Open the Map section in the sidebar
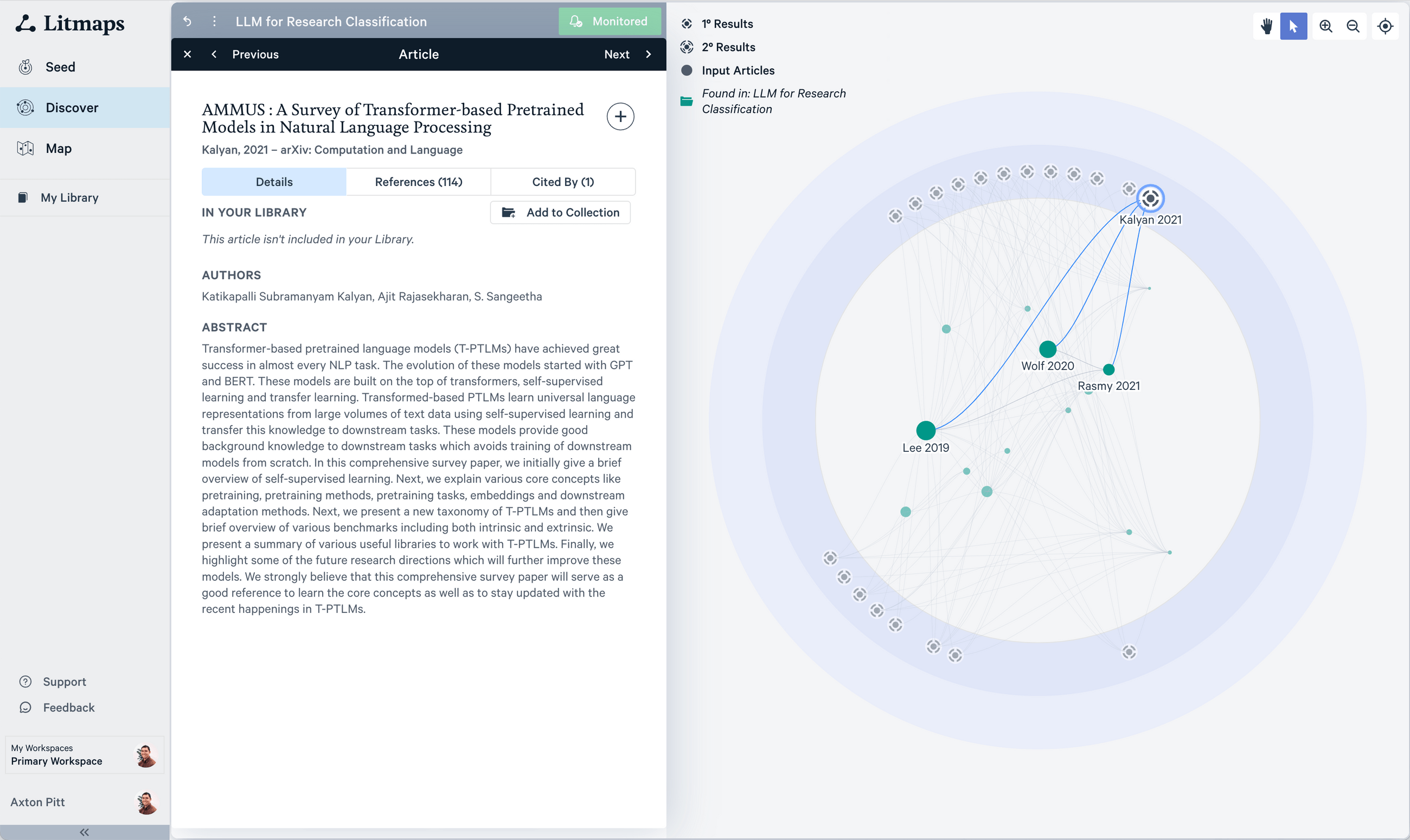 point(59,148)
